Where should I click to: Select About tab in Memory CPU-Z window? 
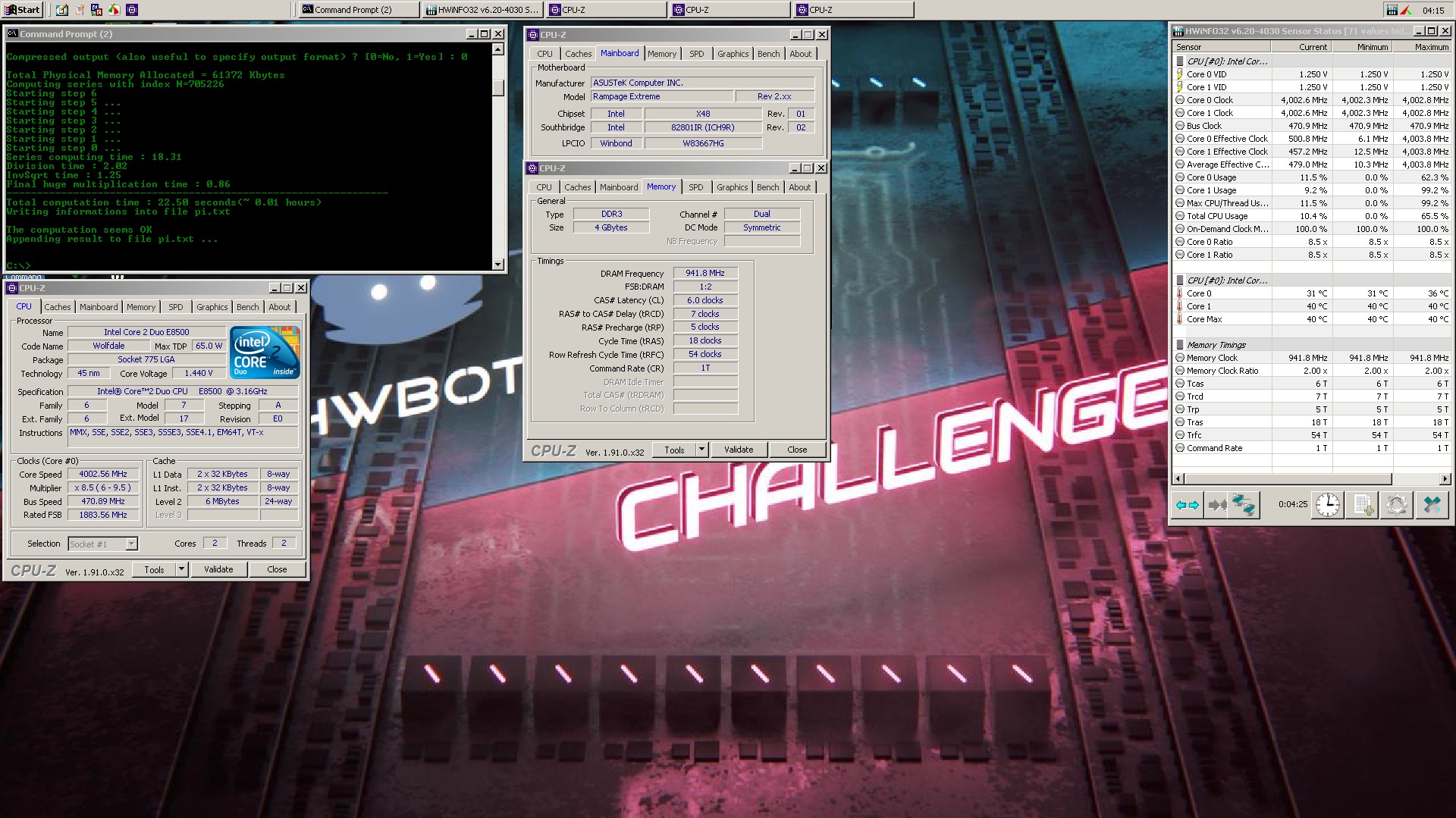pos(800,187)
